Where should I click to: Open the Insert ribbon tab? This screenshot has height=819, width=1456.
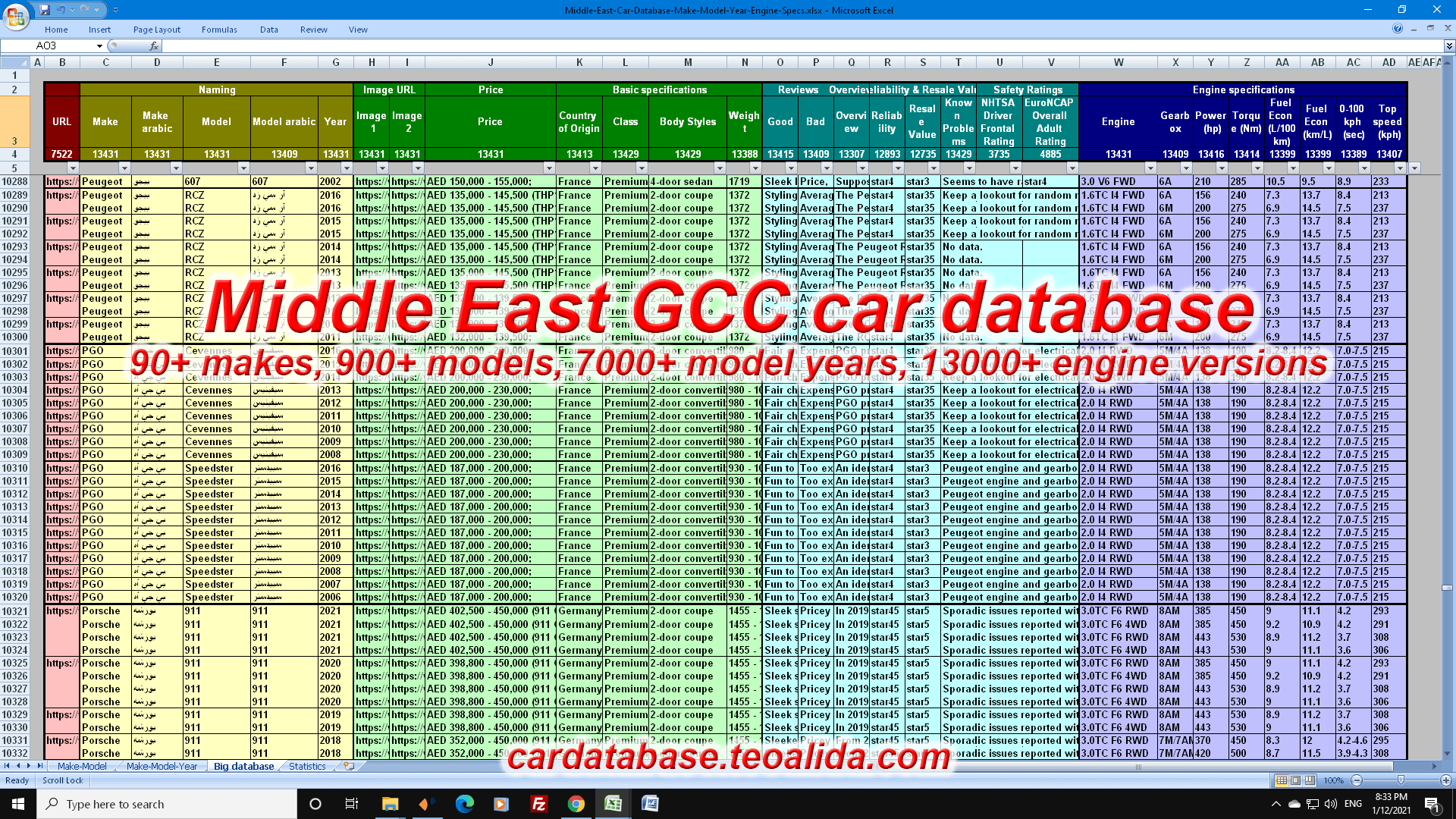(99, 30)
